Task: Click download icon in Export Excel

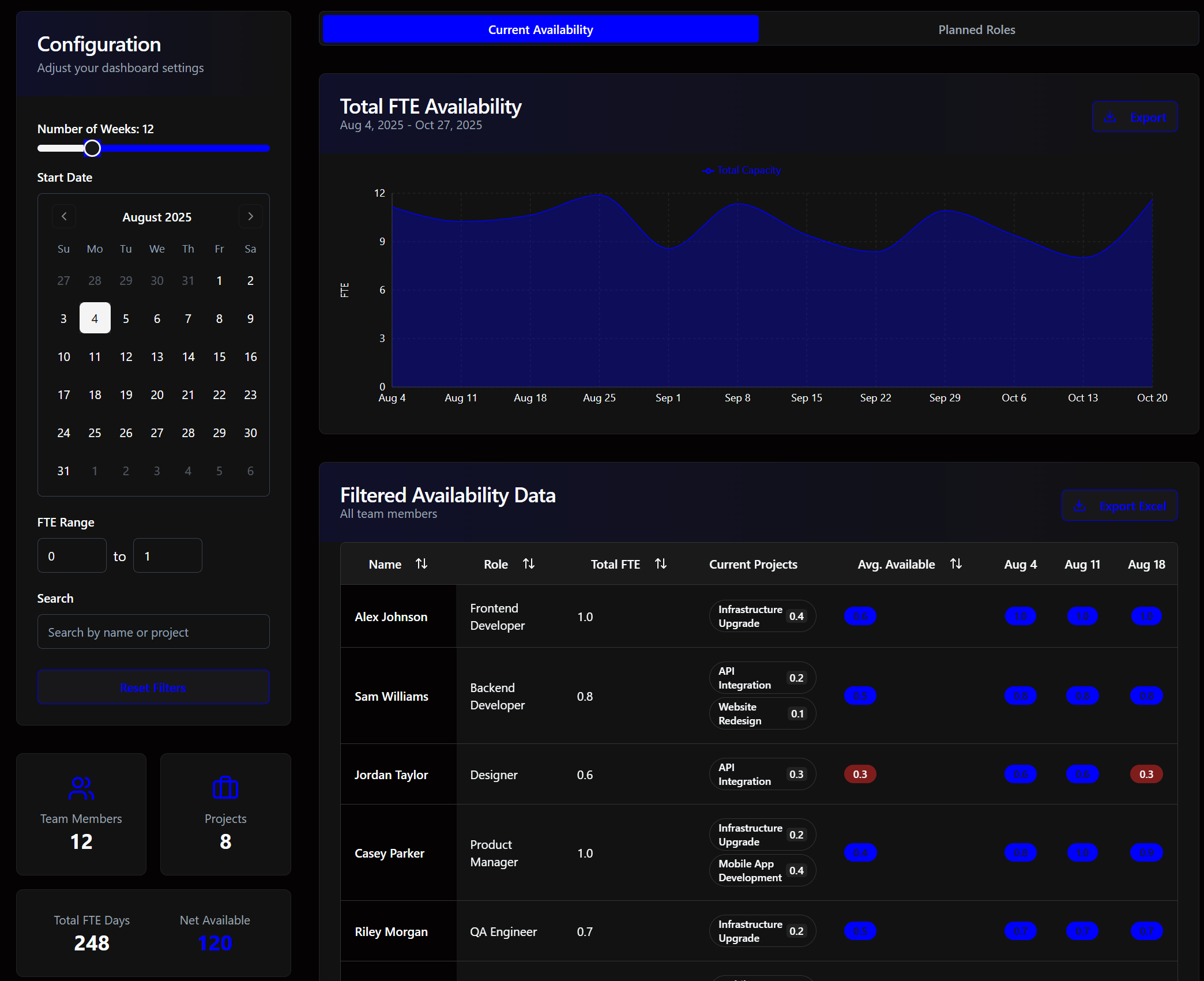Action: pos(1079,506)
